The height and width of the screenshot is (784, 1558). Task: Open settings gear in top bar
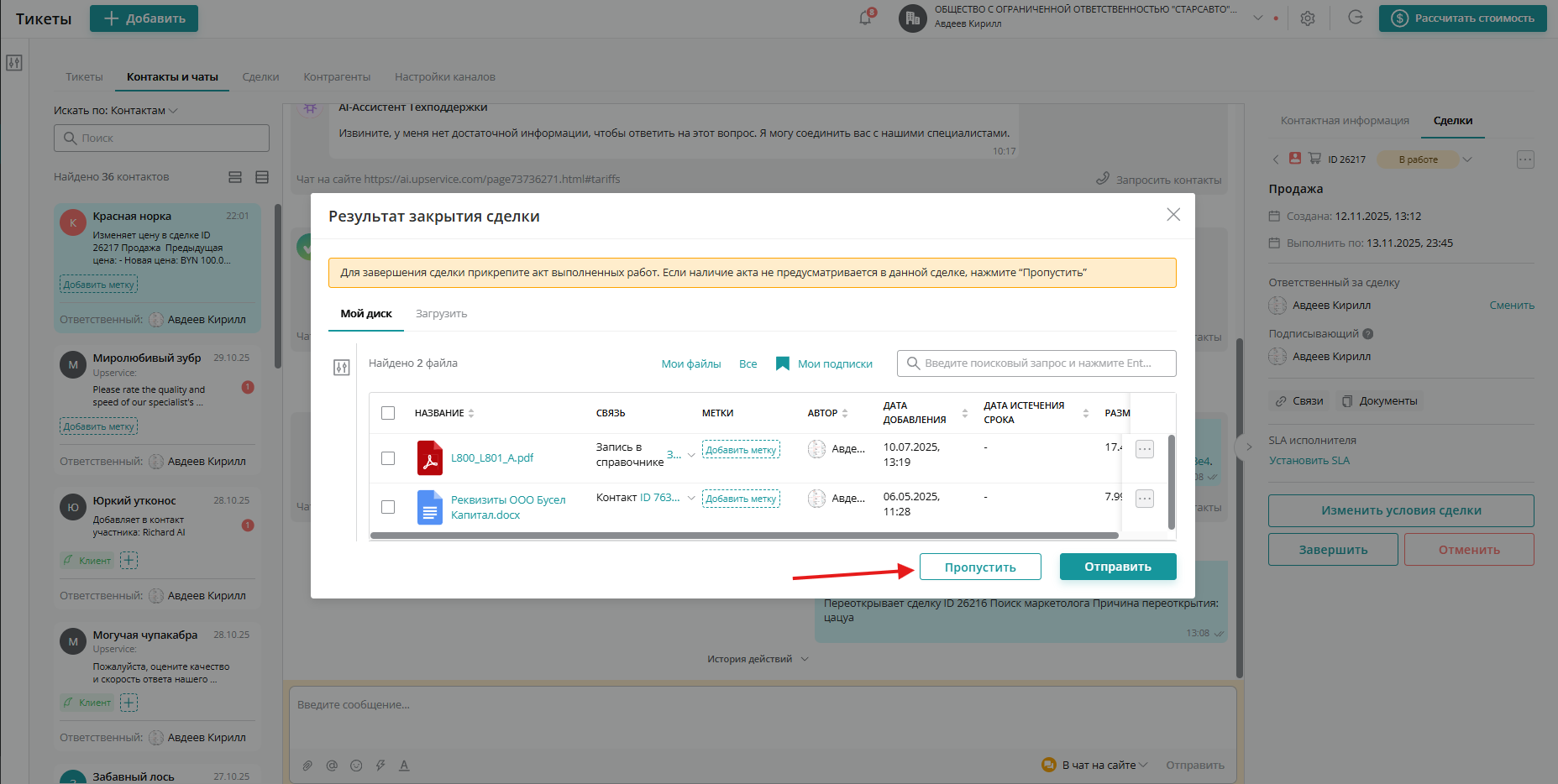tap(1308, 18)
